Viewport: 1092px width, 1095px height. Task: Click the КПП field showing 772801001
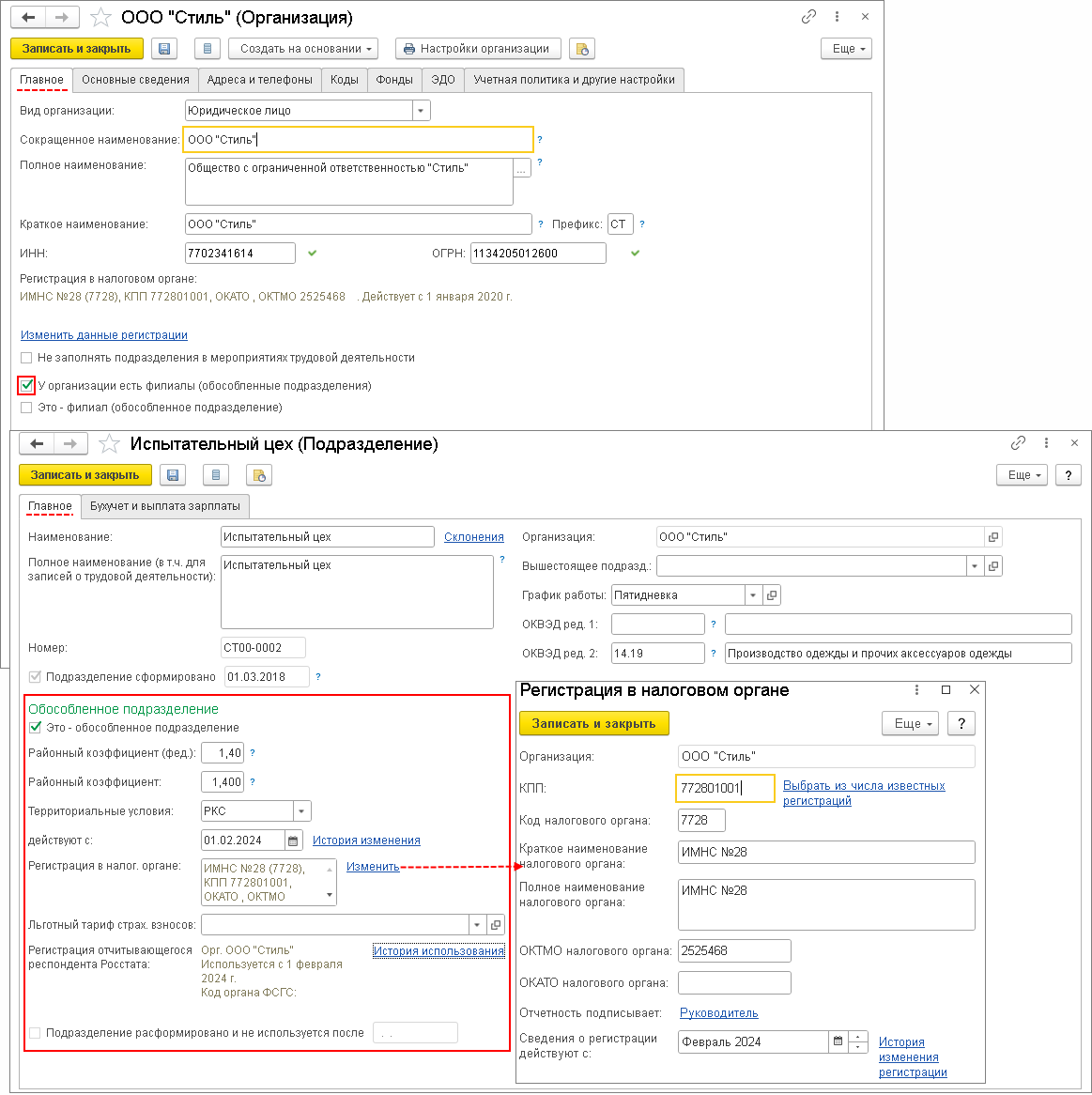(726, 789)
